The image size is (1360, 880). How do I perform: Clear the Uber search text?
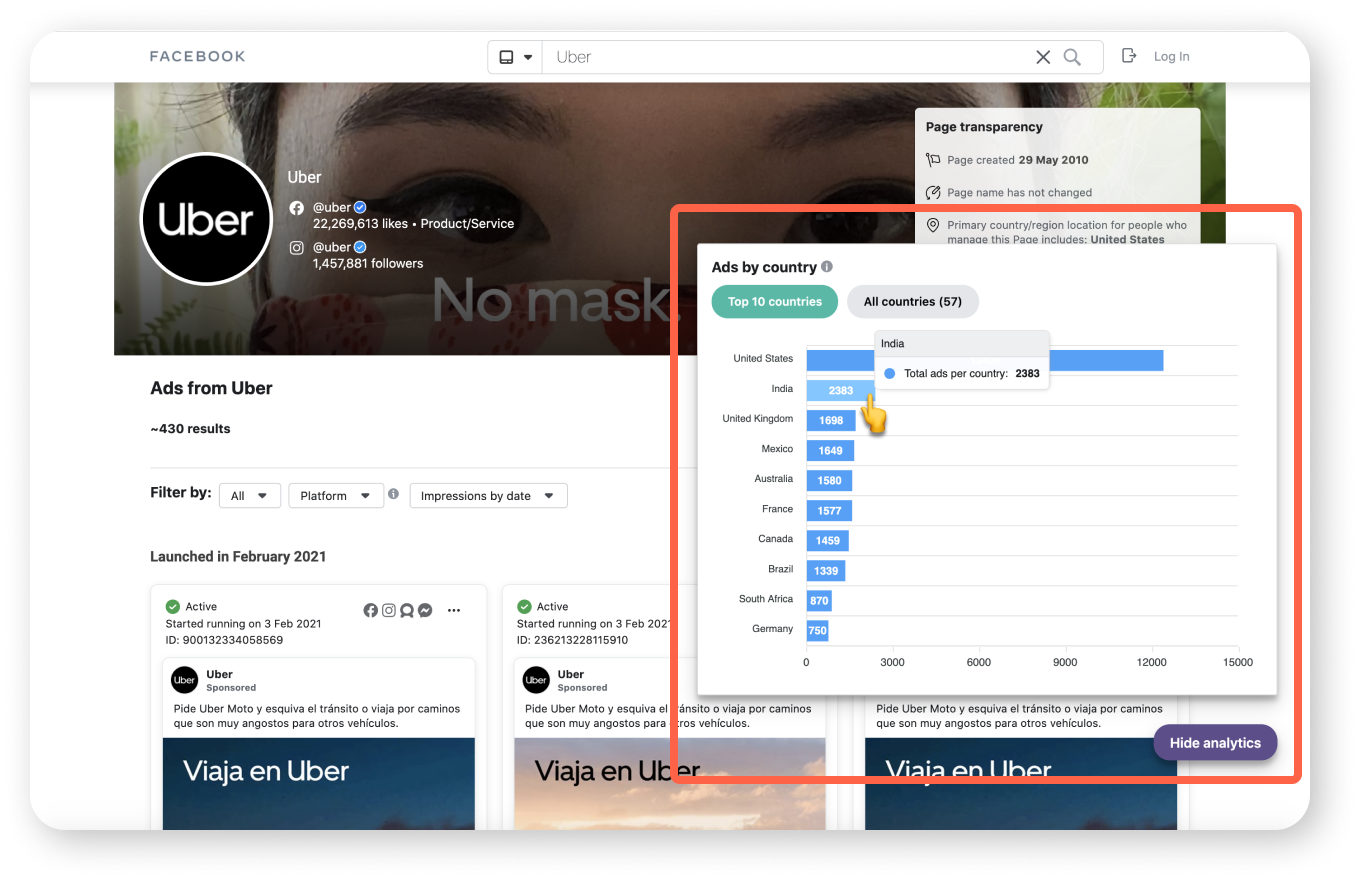[1043, 57]
